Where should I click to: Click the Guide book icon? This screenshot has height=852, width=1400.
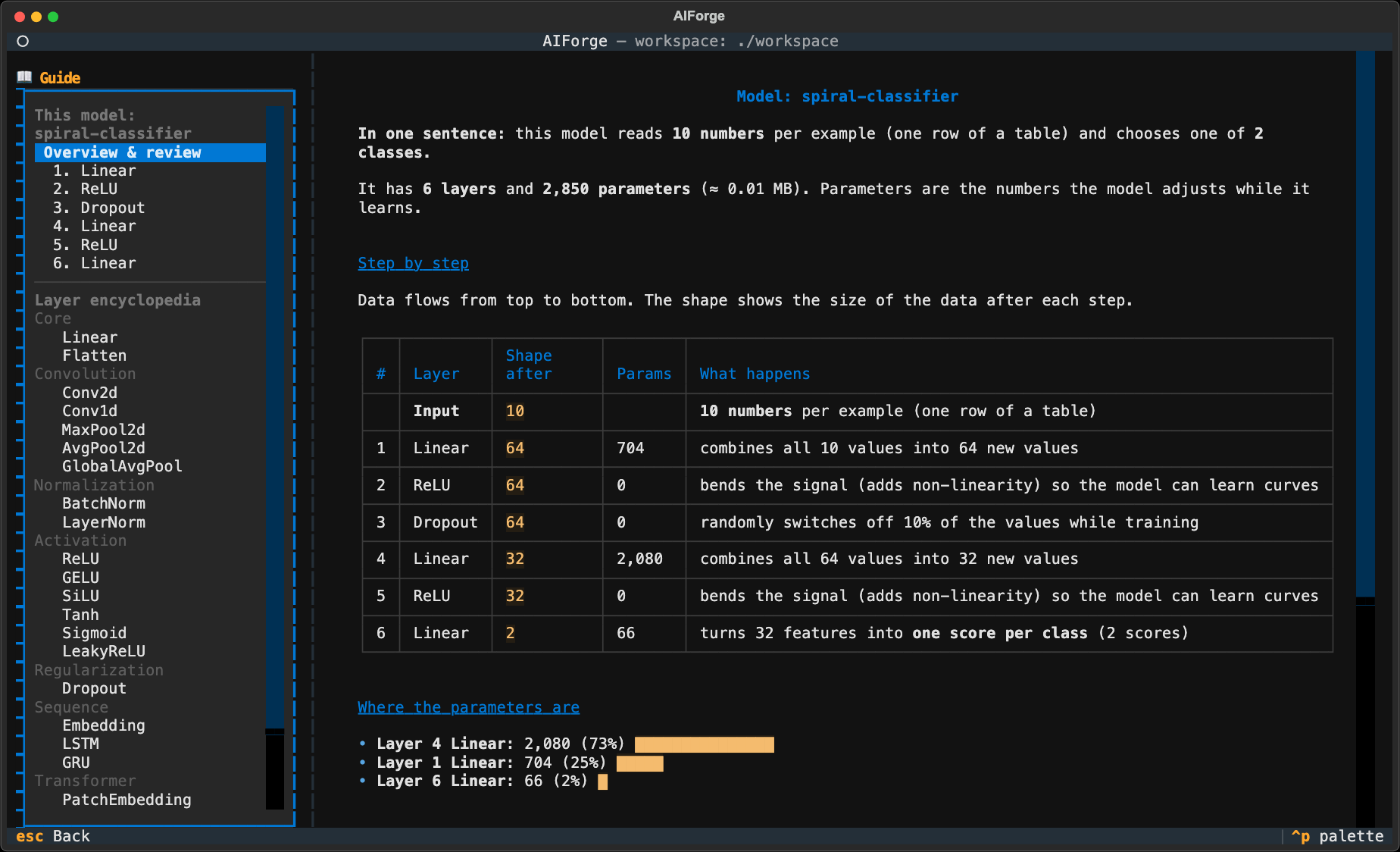tap(24, 77)
